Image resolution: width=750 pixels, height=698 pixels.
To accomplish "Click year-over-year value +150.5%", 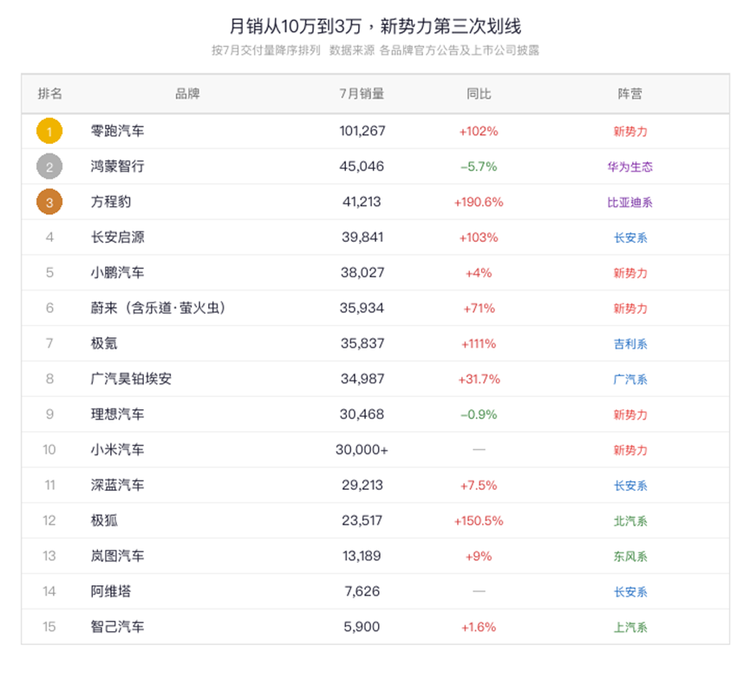I will click(x=479, y=521).
